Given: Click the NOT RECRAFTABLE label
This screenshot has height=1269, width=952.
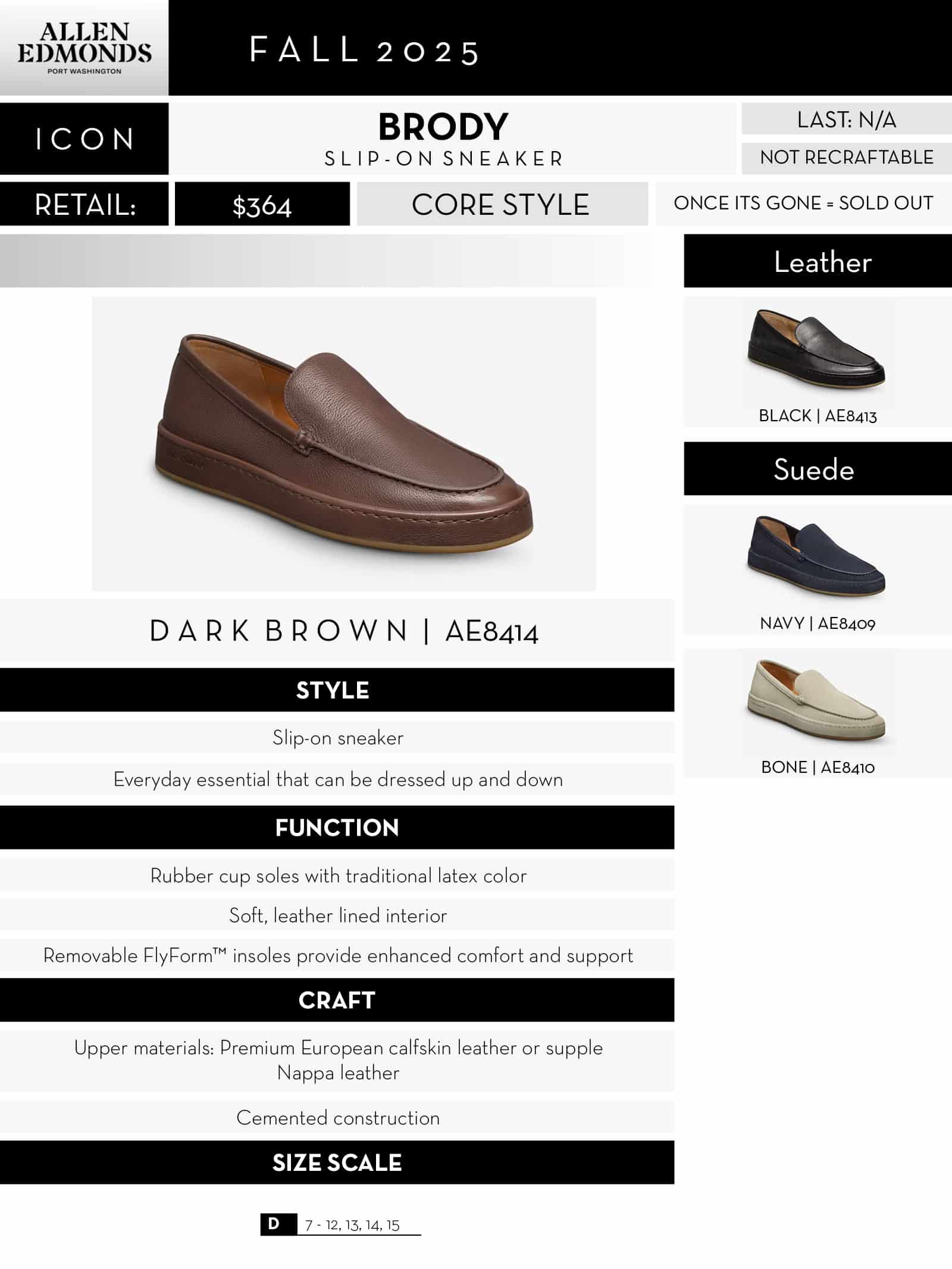Looking at the screenshot, I should pyautogui.click(x=847, y=158).
